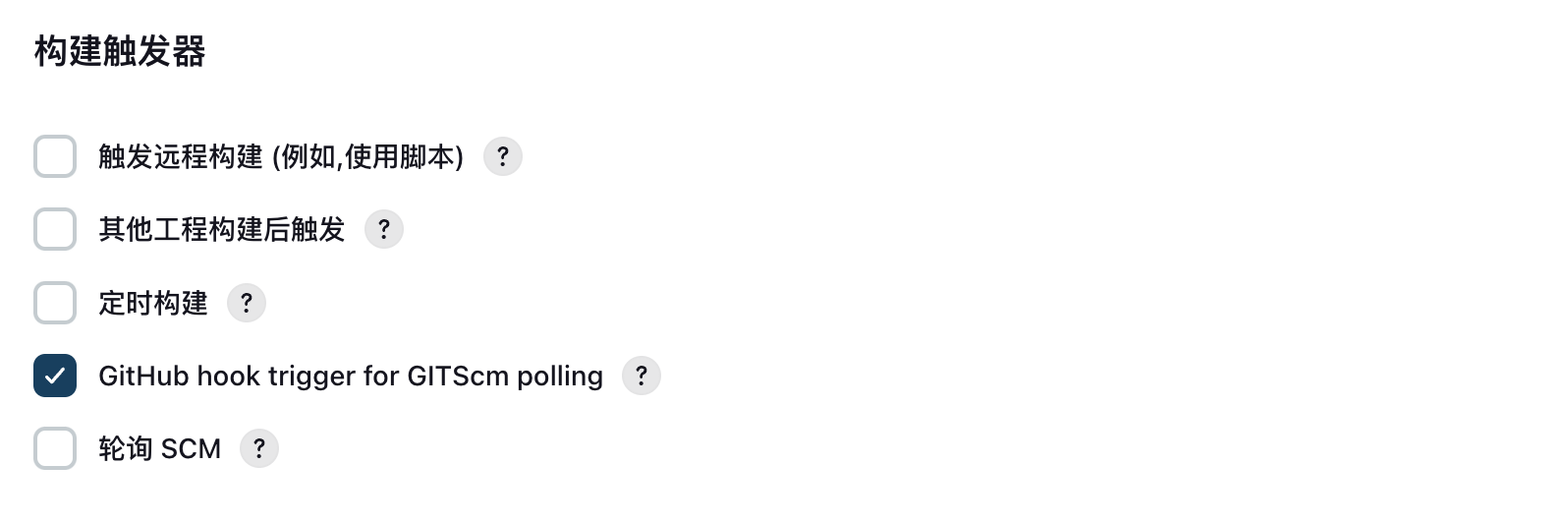Check the 定时构建 checkbox
Image resolution: width=1568 pixels, height=523 pixels.
pyautogui.click(x=55, y=303)
